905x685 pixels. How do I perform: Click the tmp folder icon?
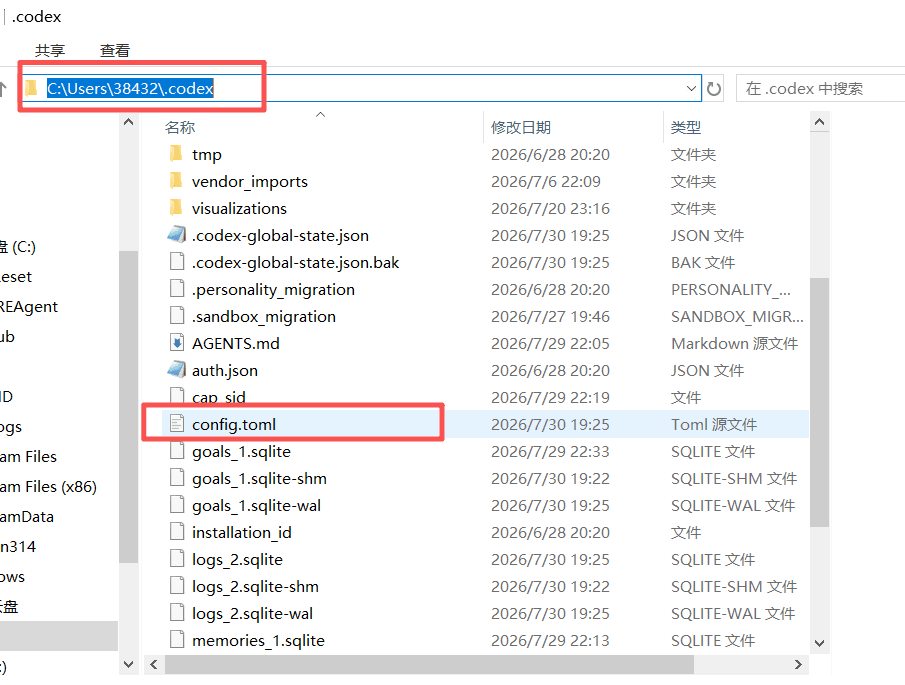pos(177,154)
